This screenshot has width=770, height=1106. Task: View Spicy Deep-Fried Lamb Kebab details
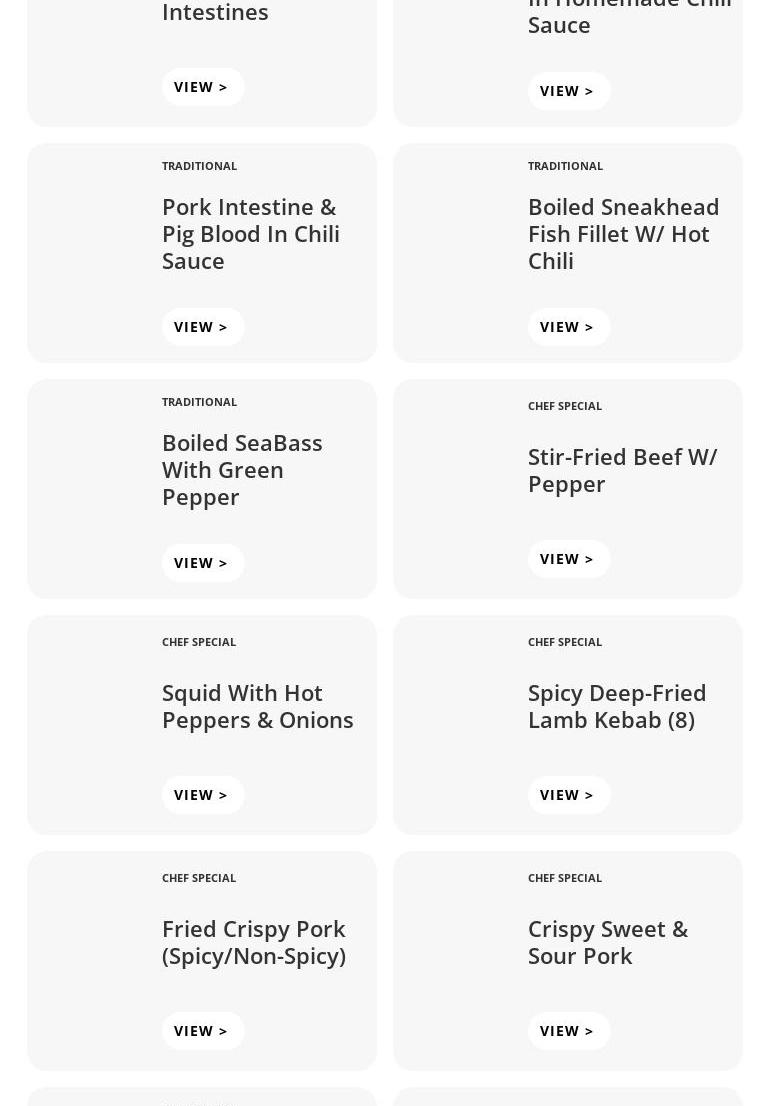pos(568,795)
